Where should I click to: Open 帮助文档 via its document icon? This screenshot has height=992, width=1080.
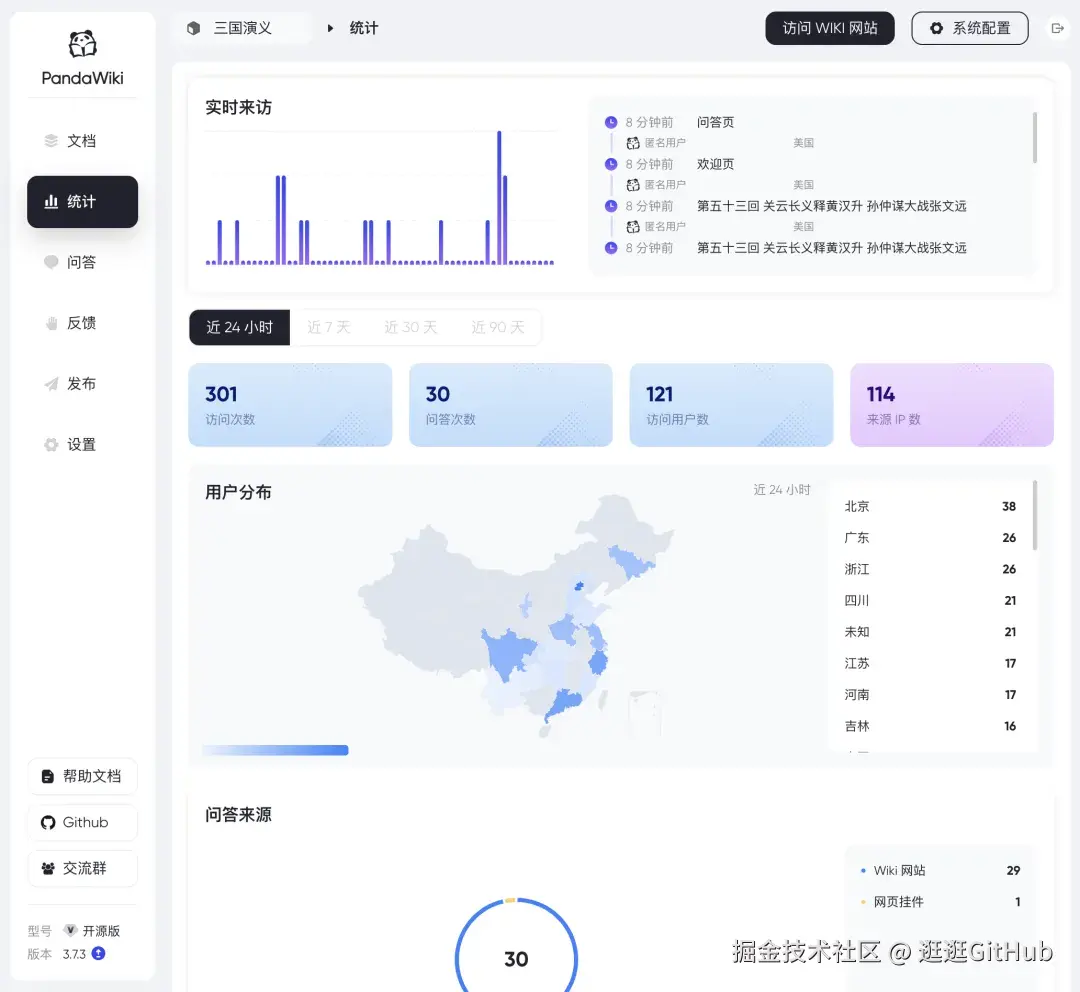[x=49, y=776]
